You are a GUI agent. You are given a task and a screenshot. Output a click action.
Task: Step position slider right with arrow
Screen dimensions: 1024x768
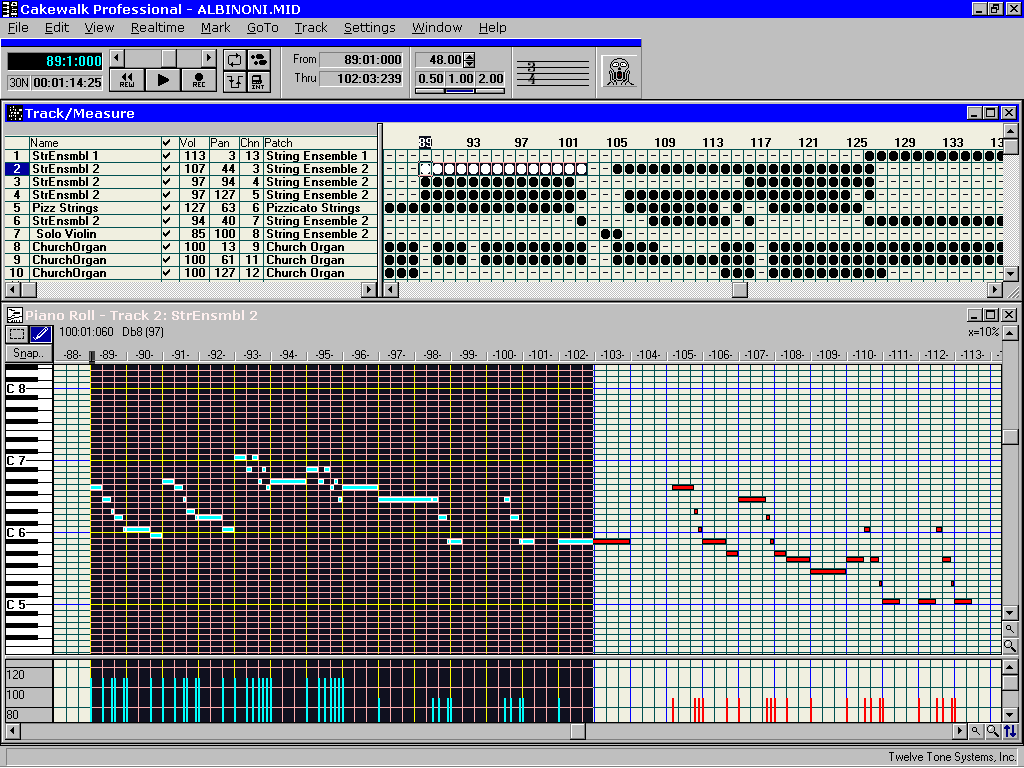pos(208,58)
